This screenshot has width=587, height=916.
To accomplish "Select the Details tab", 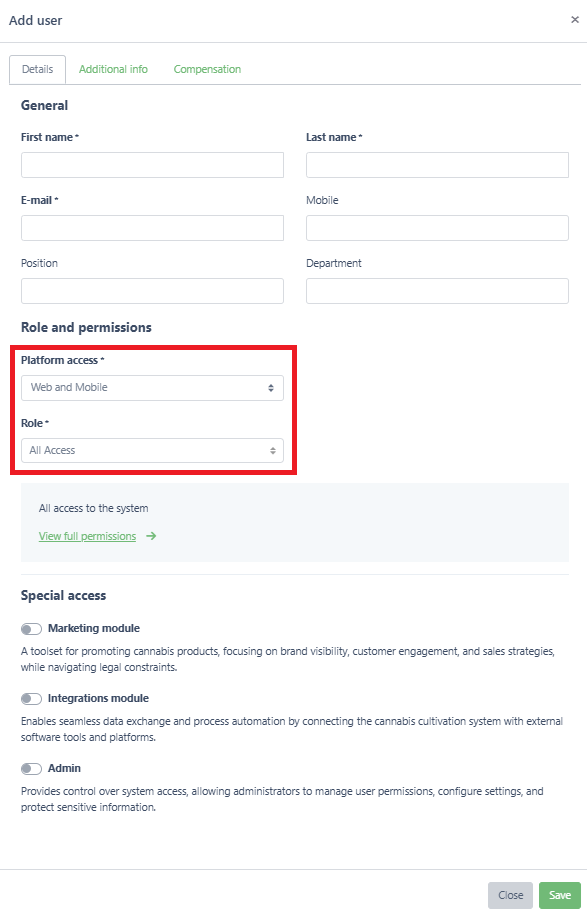I will click(x=37, y=70).
